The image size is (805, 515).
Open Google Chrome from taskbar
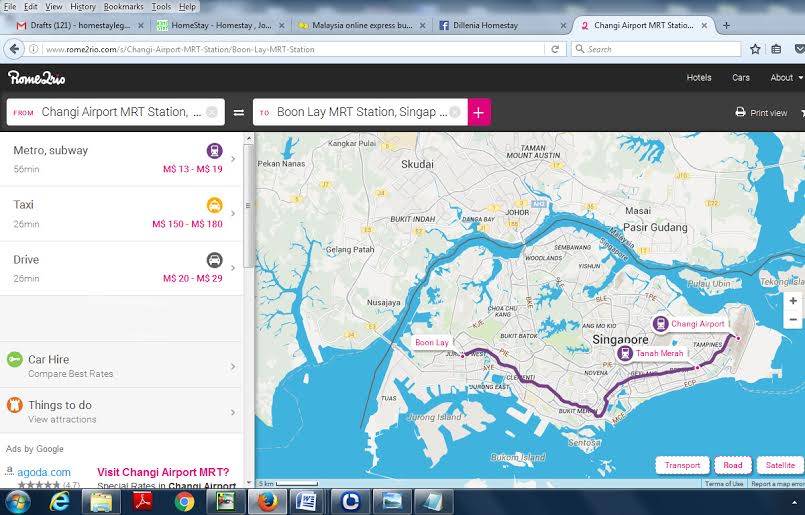click(184, 502)
